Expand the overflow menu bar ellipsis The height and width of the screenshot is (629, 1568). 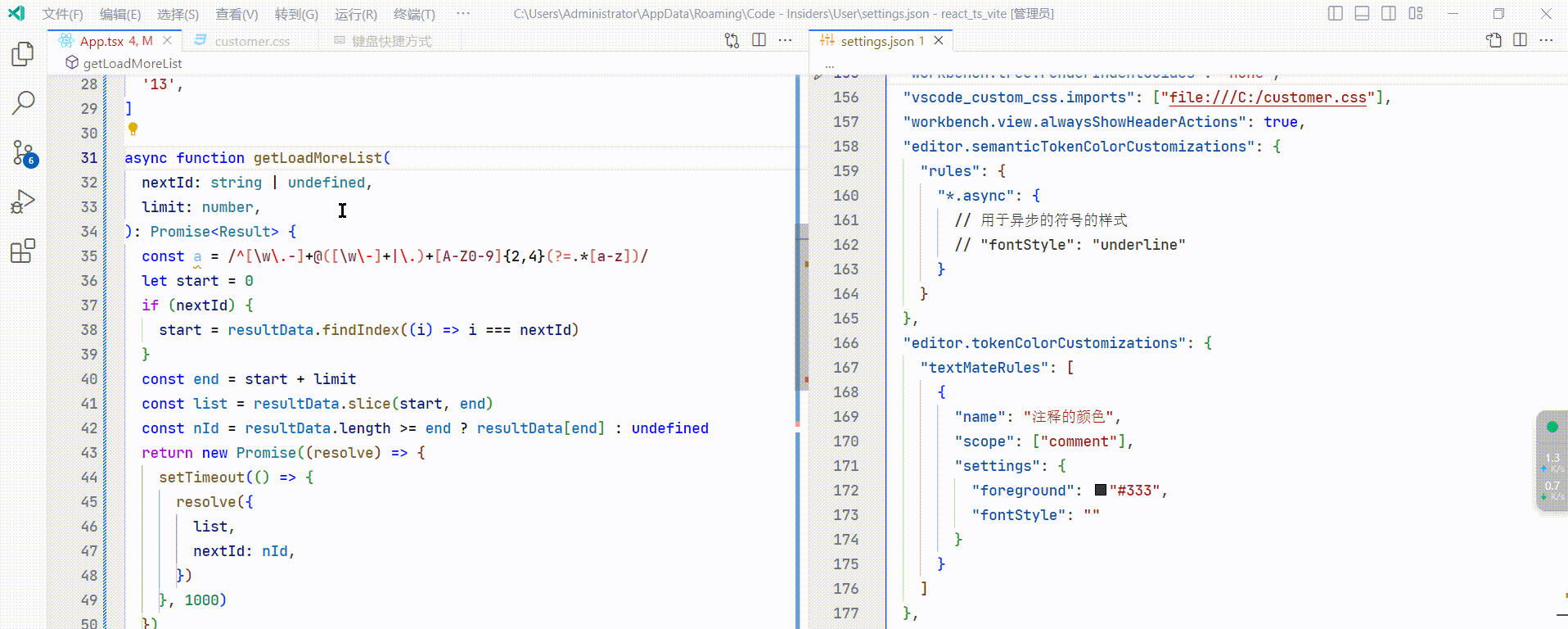pos(463,14)
